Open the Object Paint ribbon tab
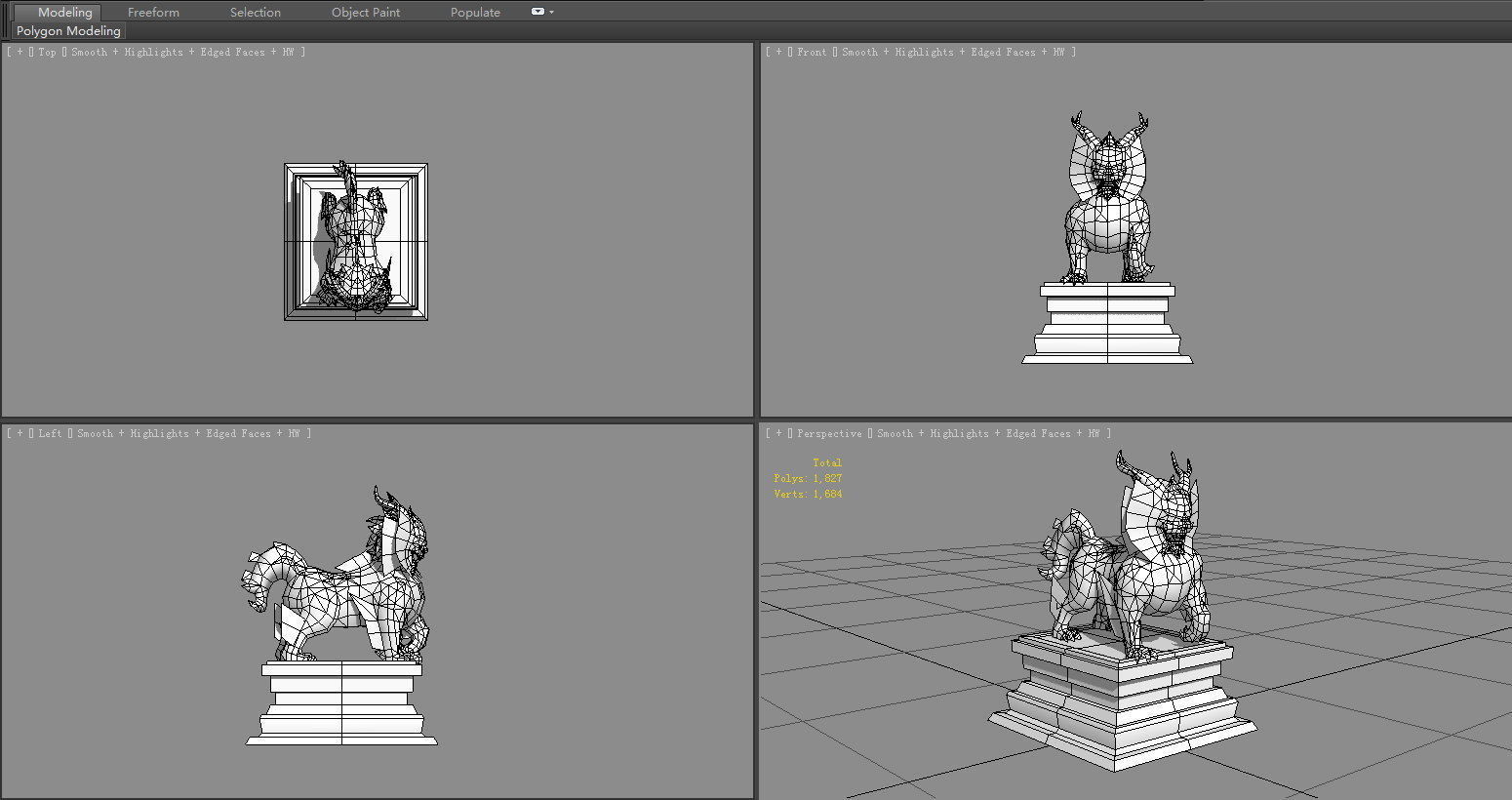The width and height of the screenshot is (1512, 800). (366, 12)
